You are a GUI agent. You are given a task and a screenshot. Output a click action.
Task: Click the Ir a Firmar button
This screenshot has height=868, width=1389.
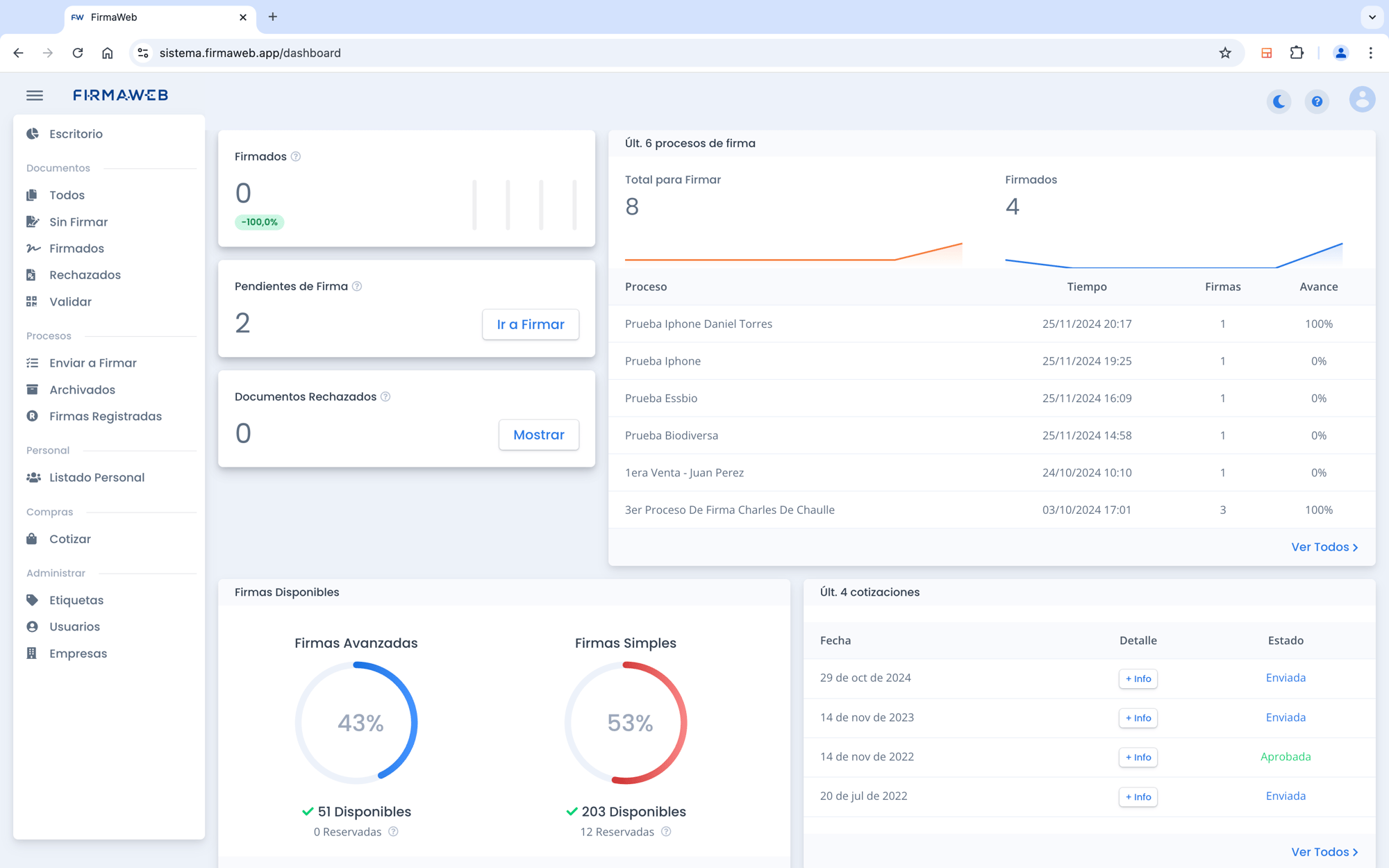pyautogui.click(x=531, y=324)
